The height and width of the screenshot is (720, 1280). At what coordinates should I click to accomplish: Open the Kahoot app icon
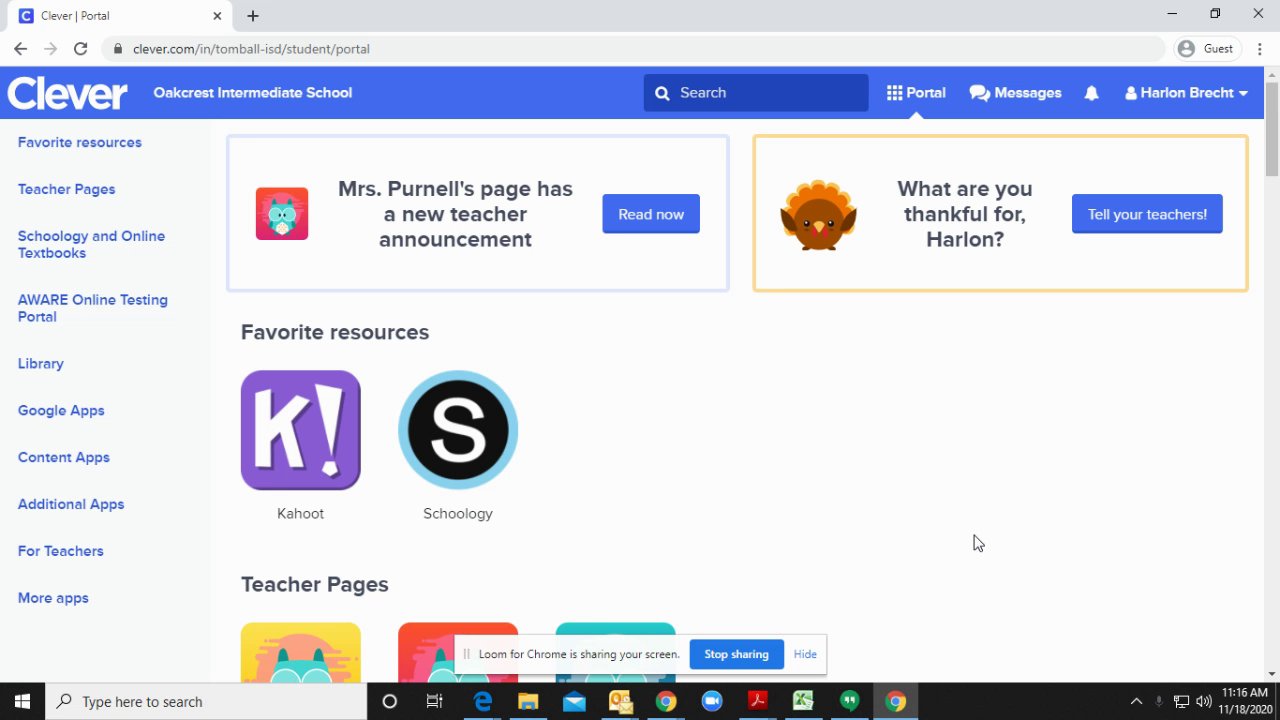300,430
